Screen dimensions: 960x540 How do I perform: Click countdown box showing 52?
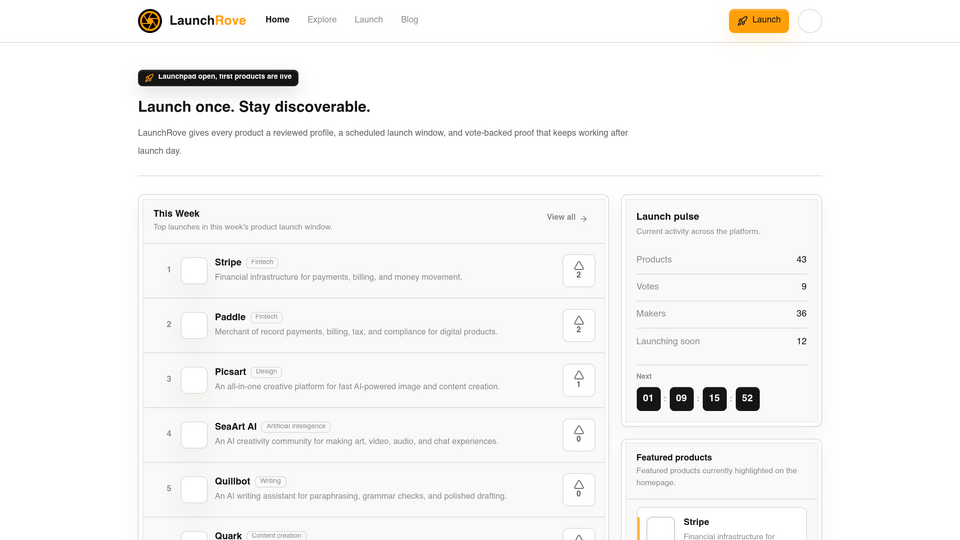click(748, 399)
